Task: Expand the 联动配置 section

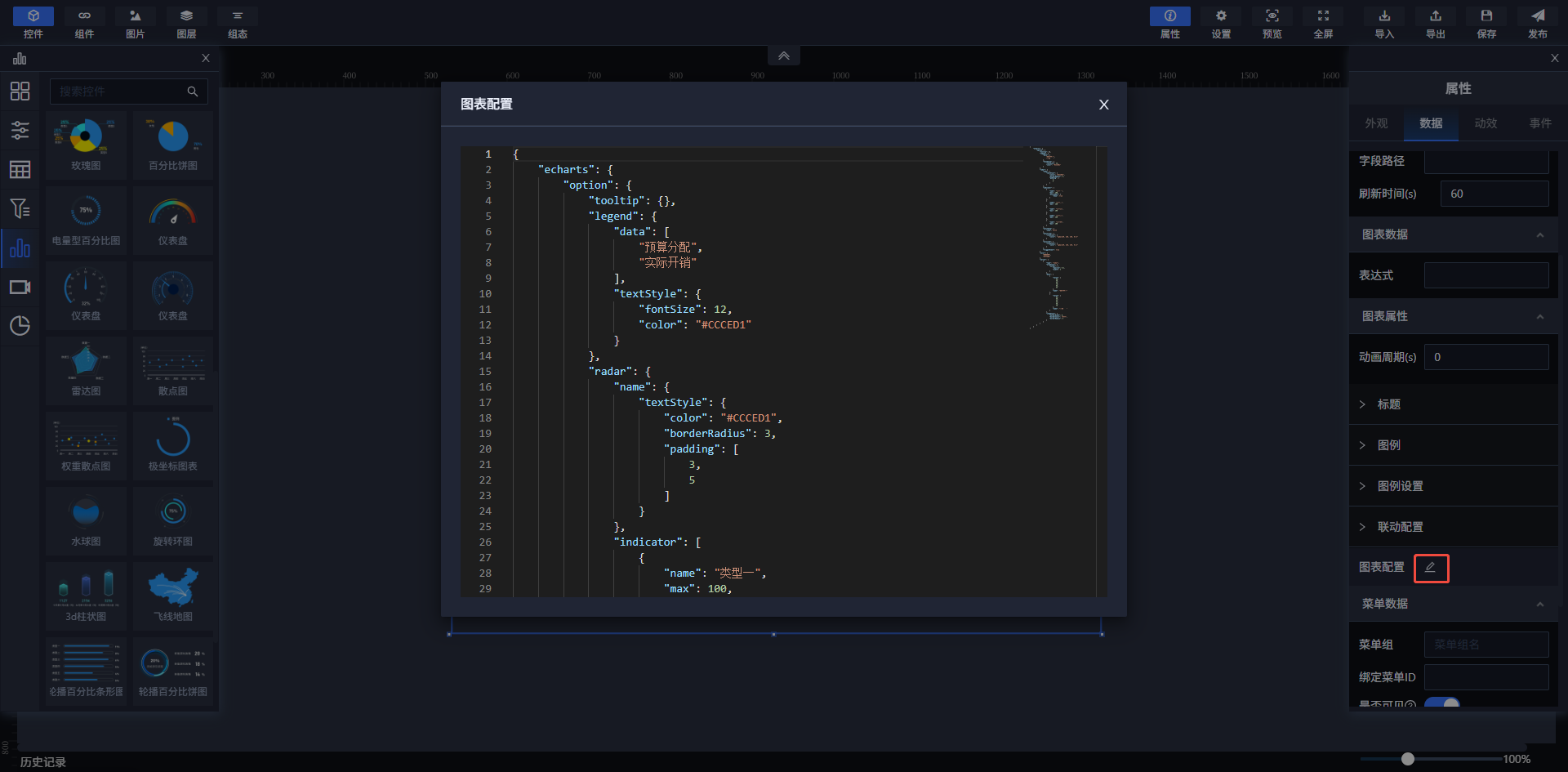Action: 1400,527
